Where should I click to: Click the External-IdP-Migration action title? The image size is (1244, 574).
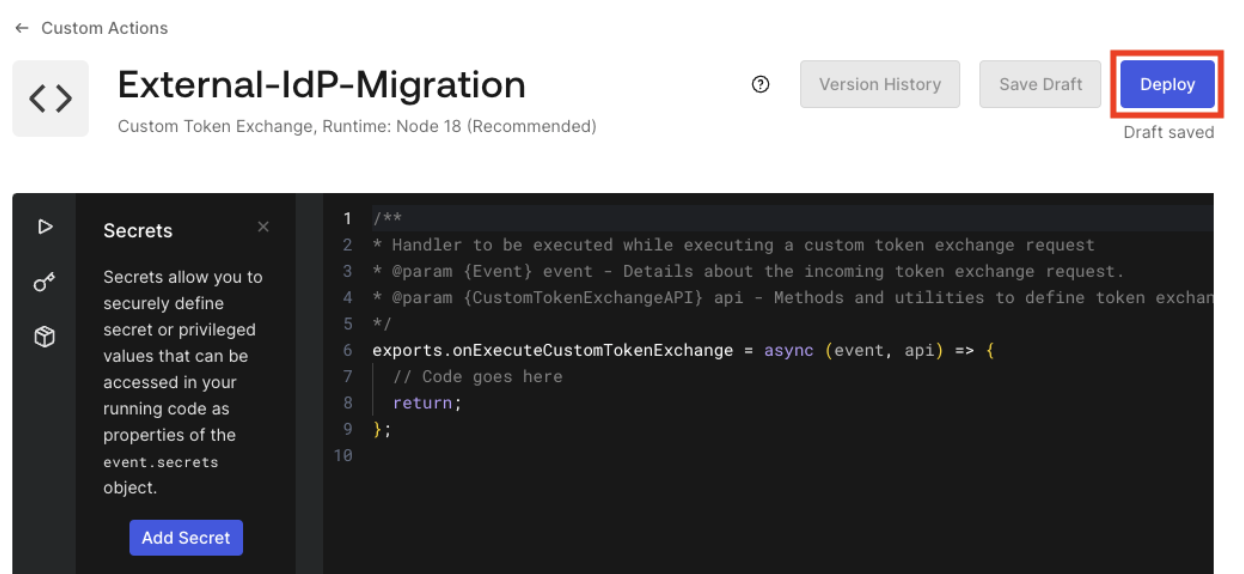(321, 85)
